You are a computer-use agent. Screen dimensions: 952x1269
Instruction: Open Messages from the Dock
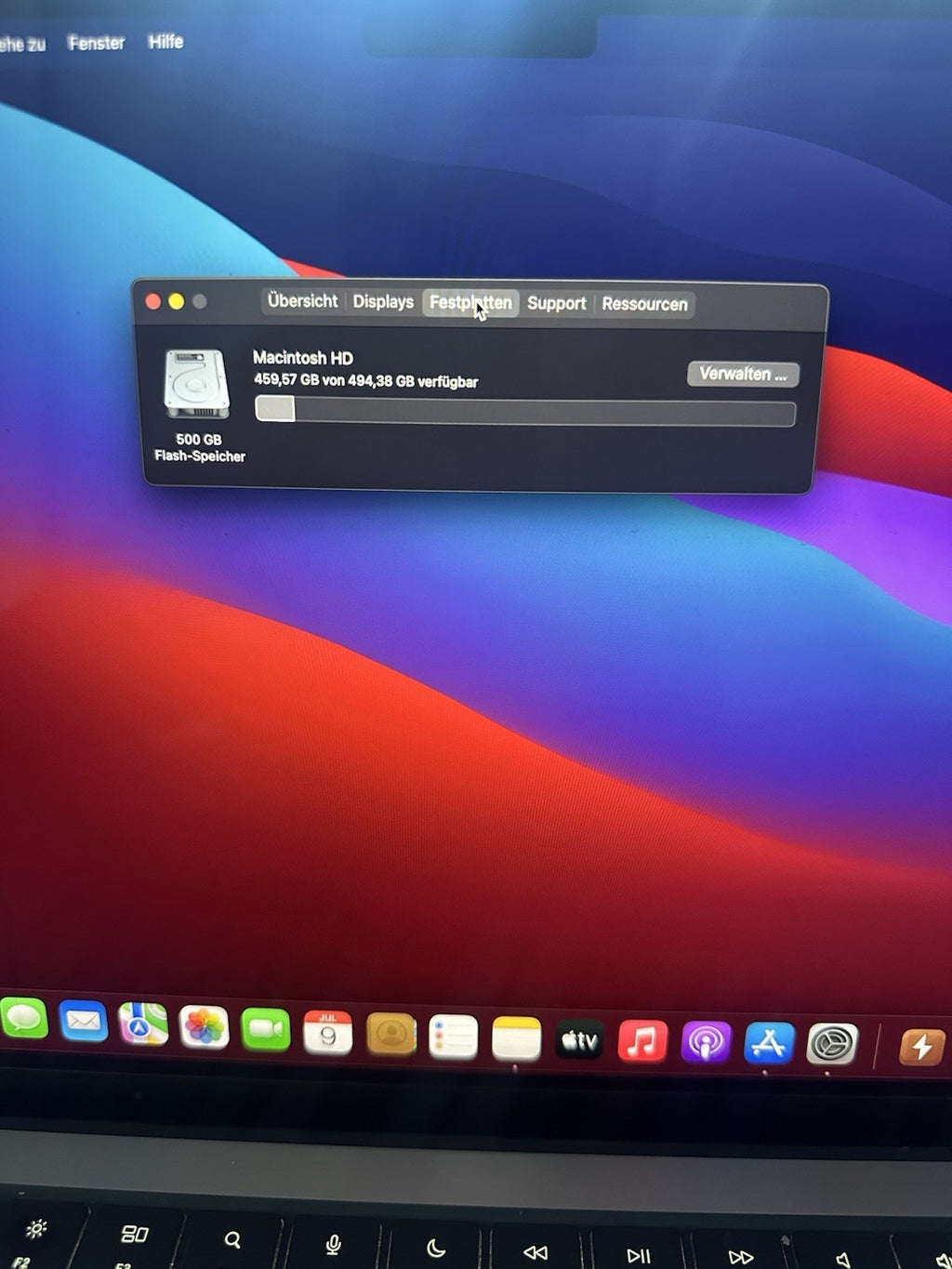tap(23, 1018)
